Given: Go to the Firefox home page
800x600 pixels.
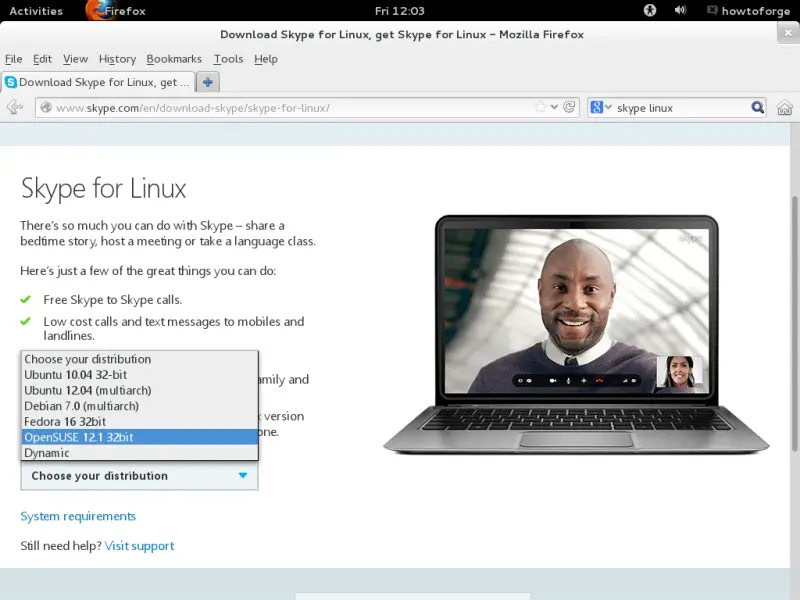Looking at the screenshot, I should point(785,107).
